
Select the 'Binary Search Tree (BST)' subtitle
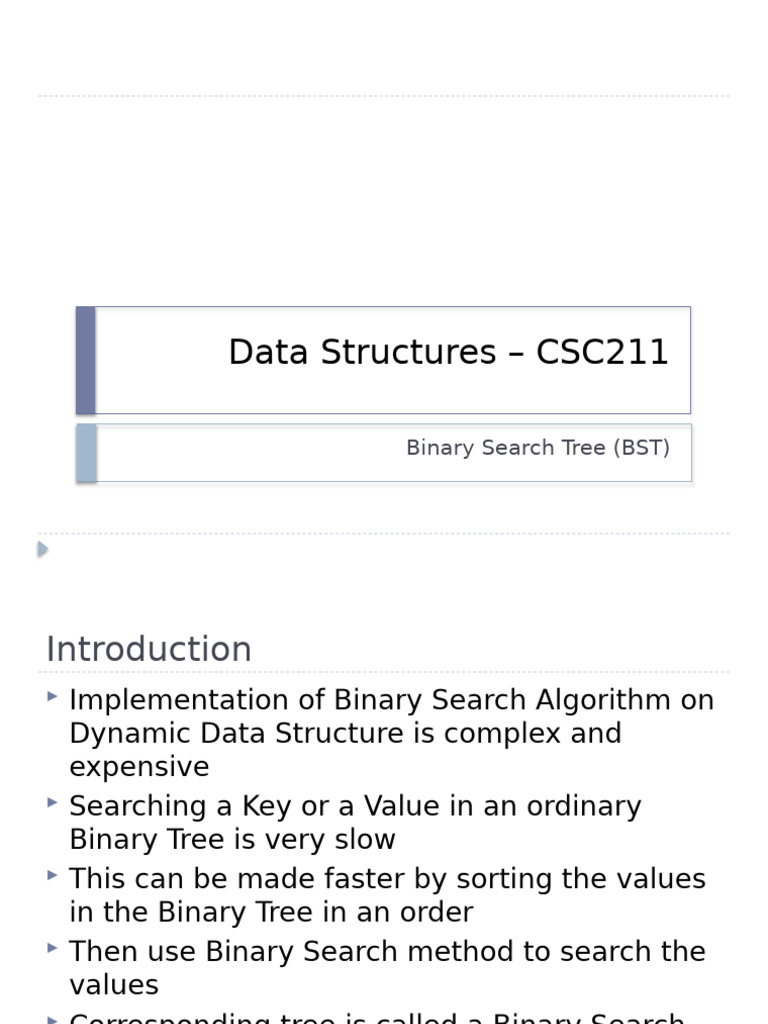click(537, 448)
